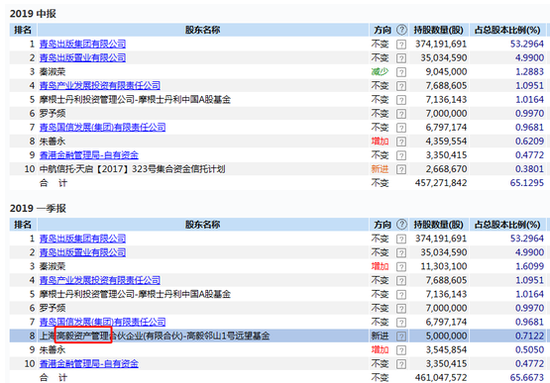Select the share count 2,668,670

446,169
